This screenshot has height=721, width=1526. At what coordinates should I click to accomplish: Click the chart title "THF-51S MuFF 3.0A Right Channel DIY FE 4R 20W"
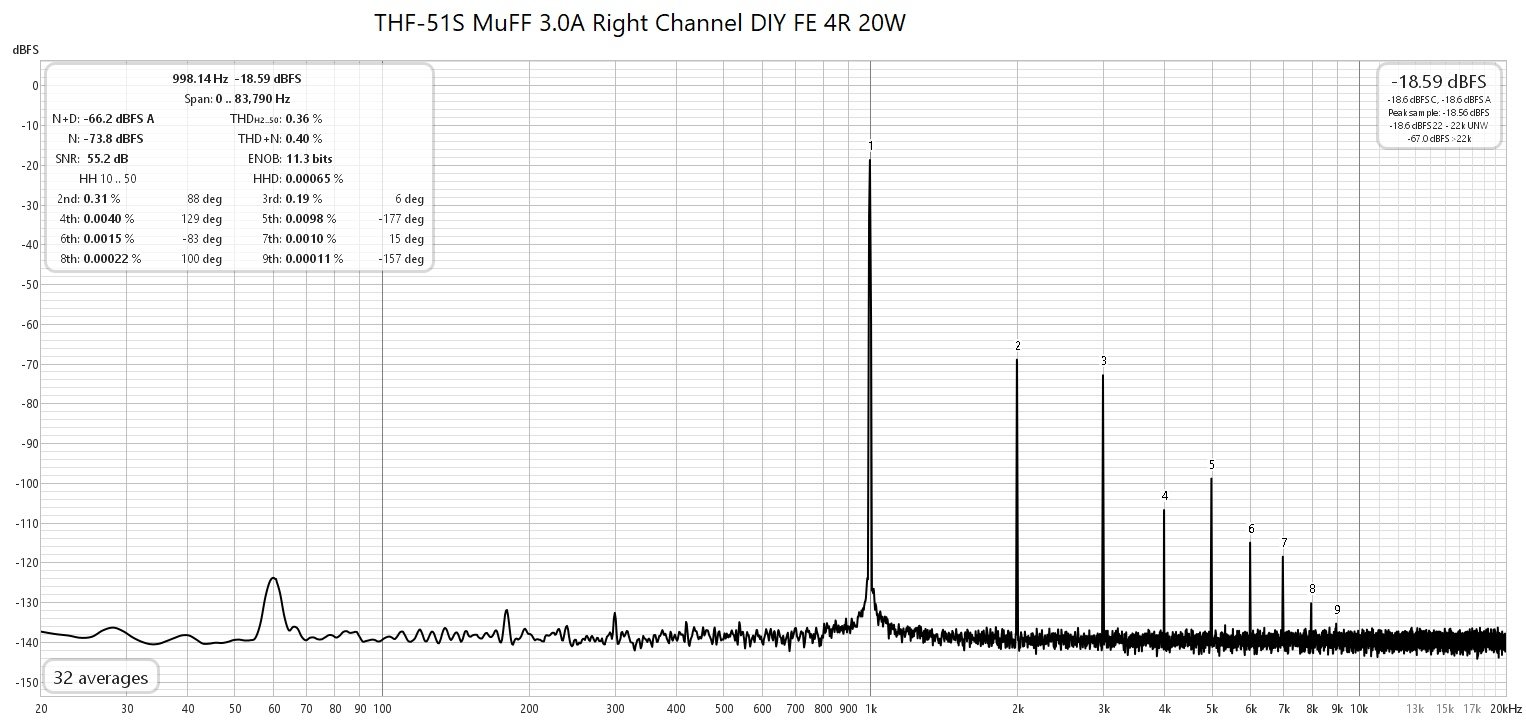tap(640, 23)
